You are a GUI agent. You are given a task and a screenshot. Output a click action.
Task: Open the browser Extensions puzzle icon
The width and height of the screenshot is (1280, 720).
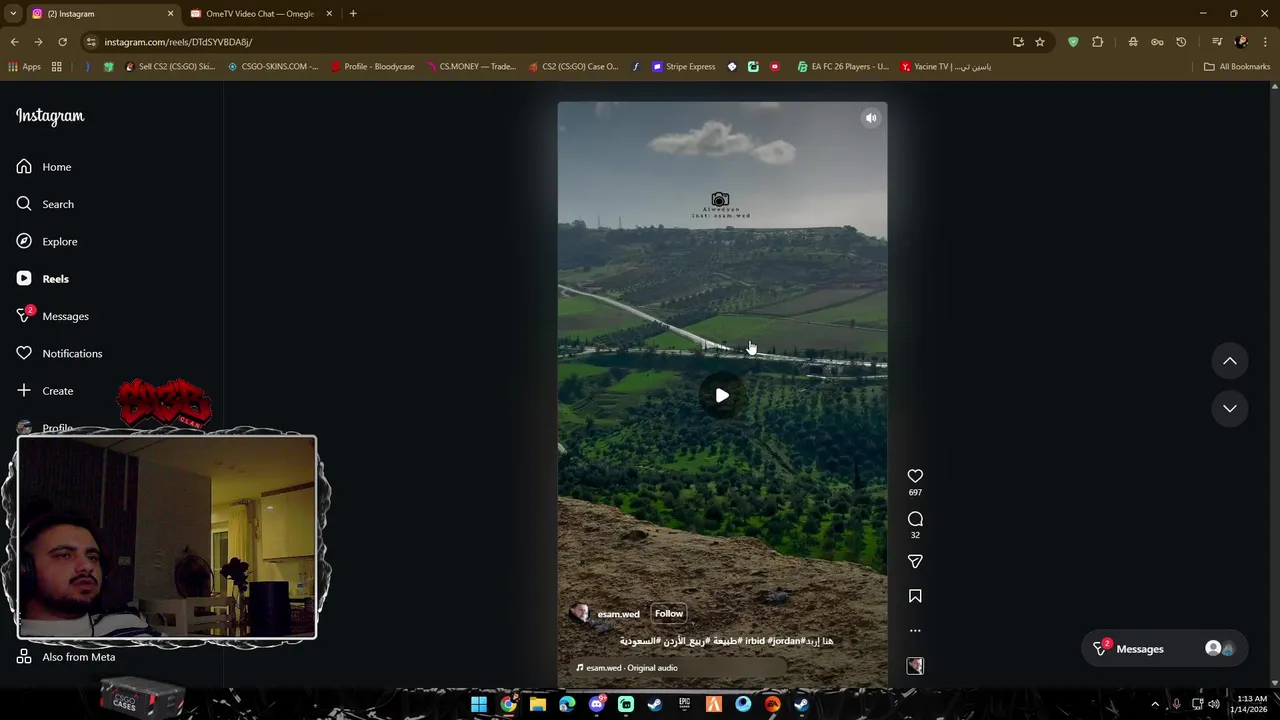(x=1098, y=42)
